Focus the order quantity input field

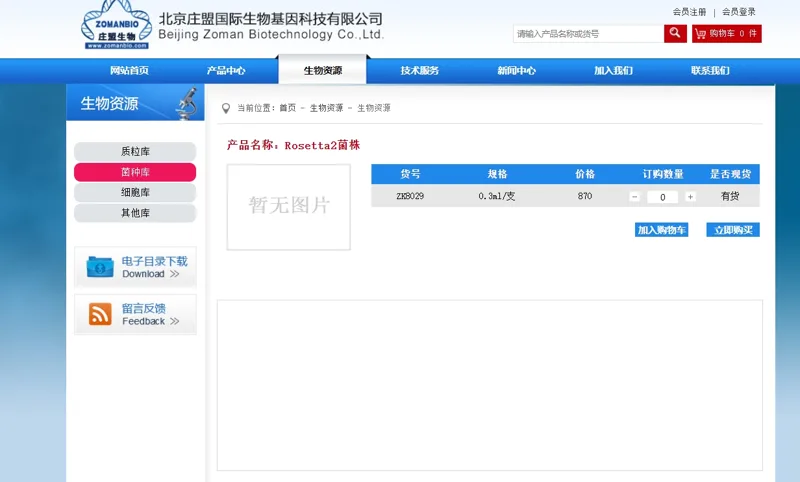(662, 197)
